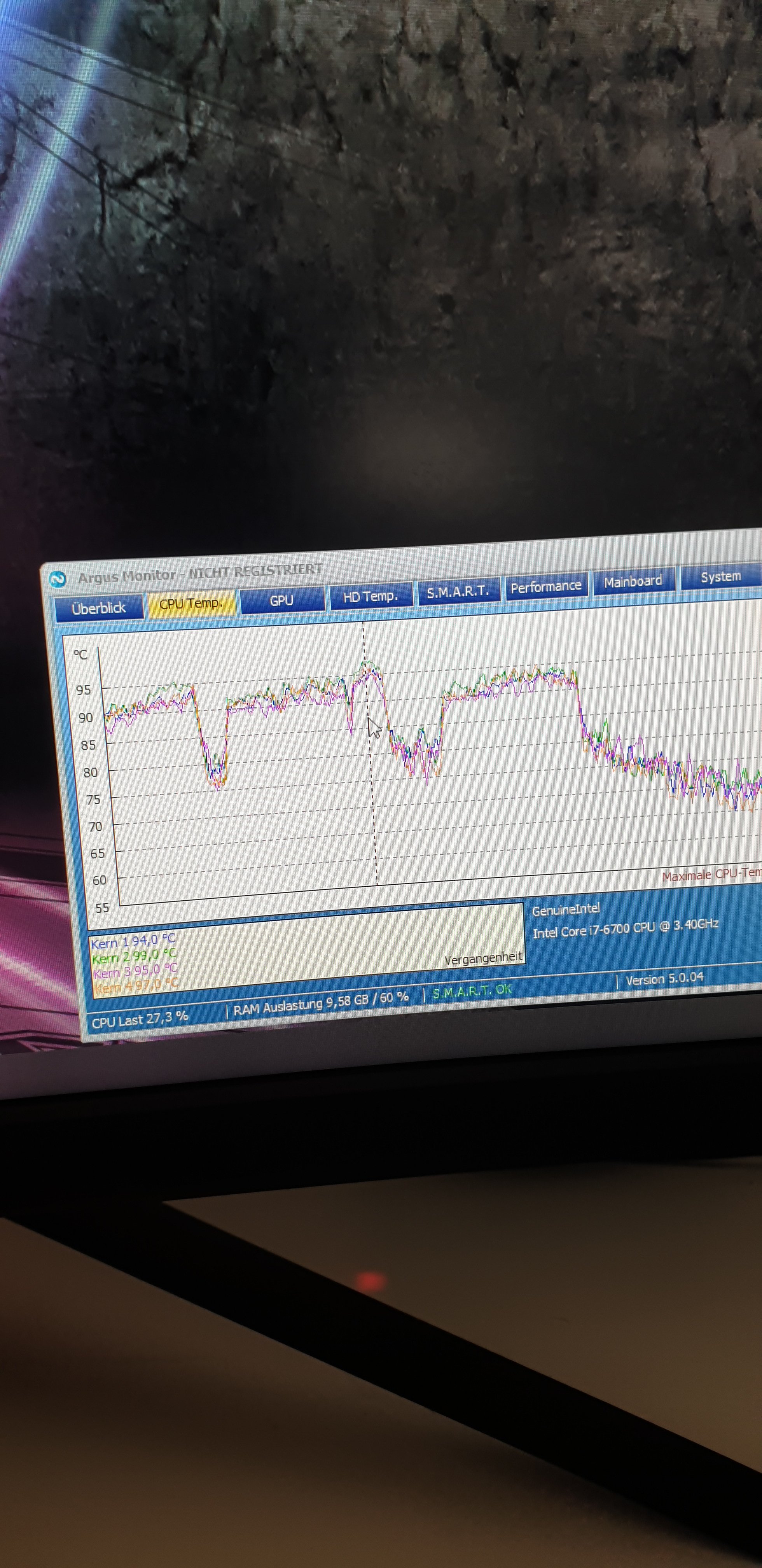Image resolution: width=762 pixels, height=1568 pixels.
Task: Click the Vergangenheit label in the legend panel
Action: tap(483, 959)
